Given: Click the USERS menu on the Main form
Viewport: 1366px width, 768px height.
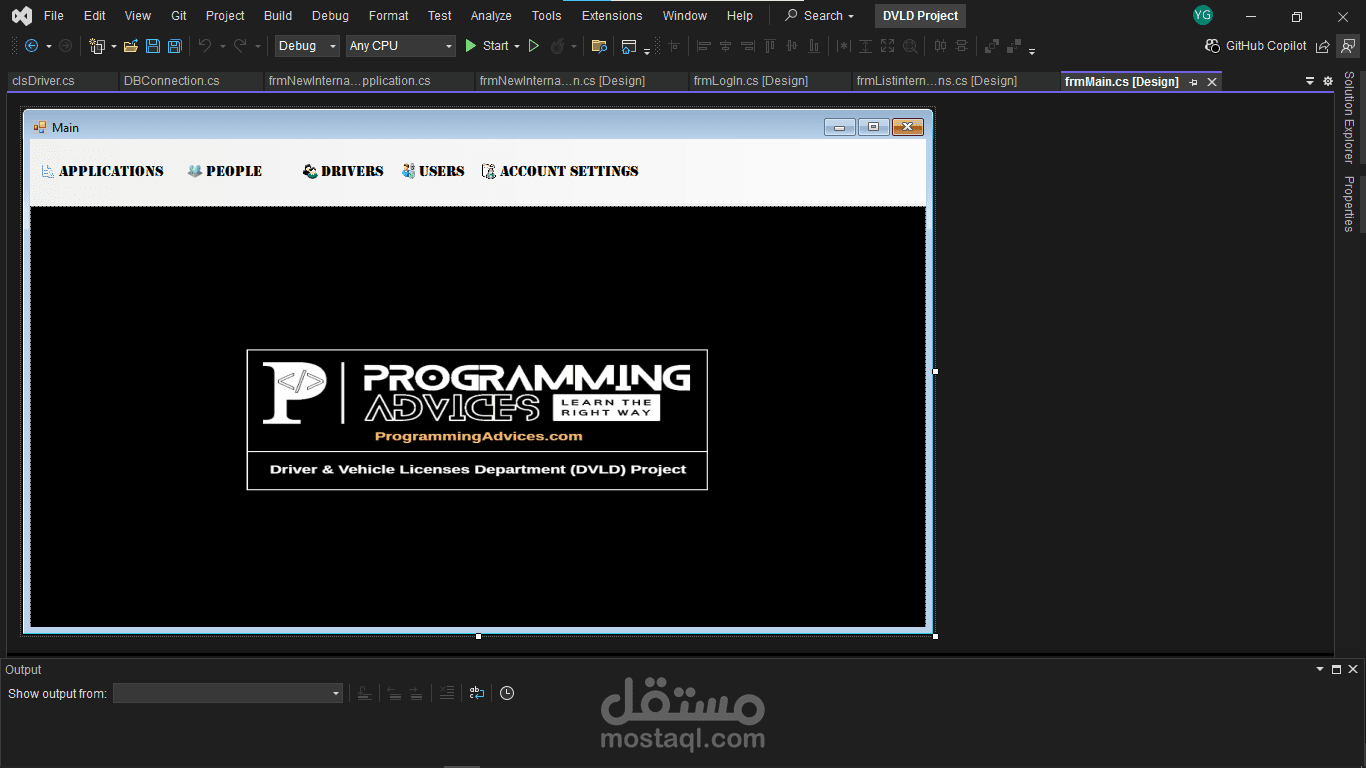Looking at the screenshot, I should 433,171.
